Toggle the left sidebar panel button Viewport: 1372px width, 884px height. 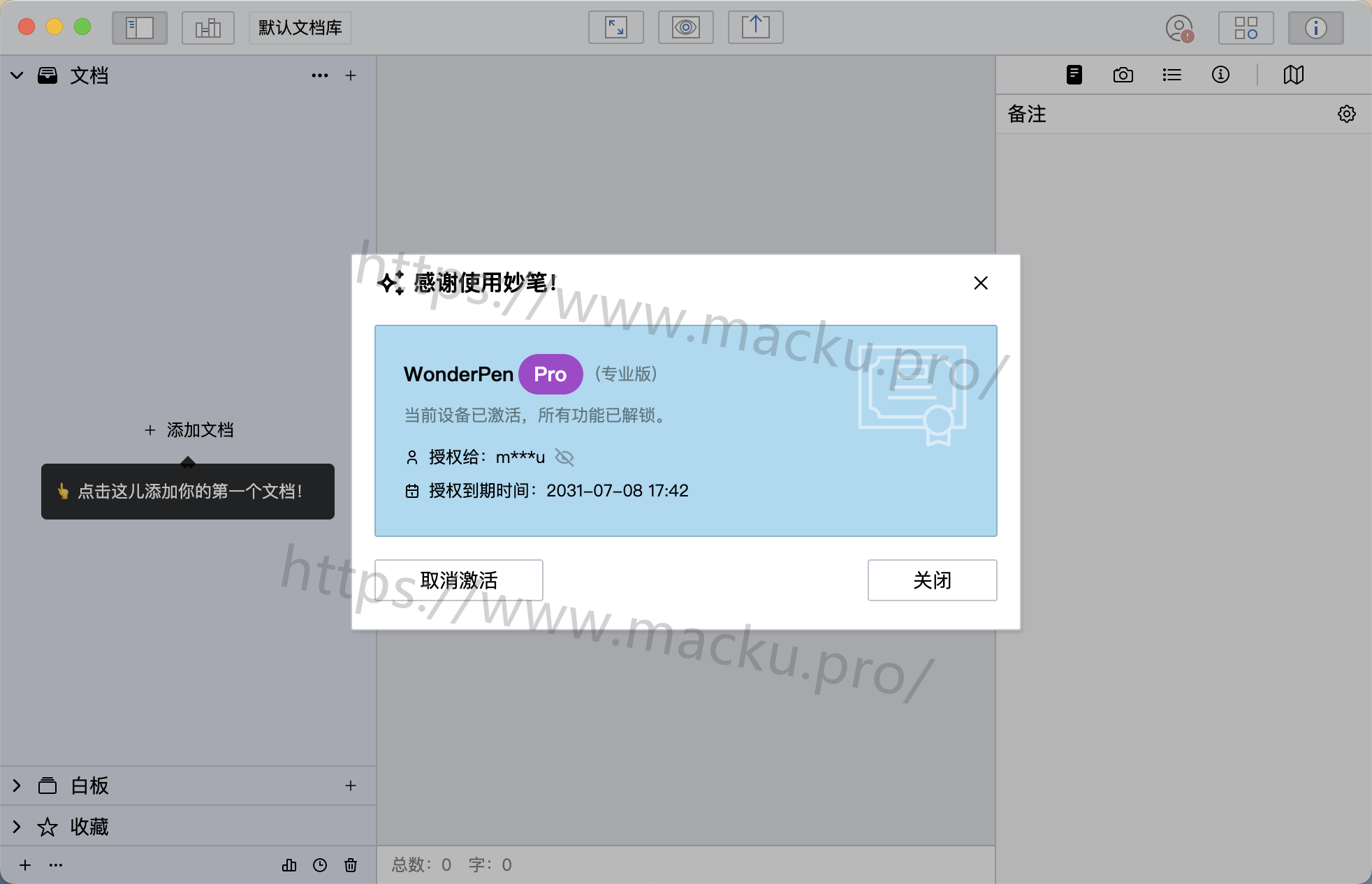pyautogui.click(x=140, y=28)
